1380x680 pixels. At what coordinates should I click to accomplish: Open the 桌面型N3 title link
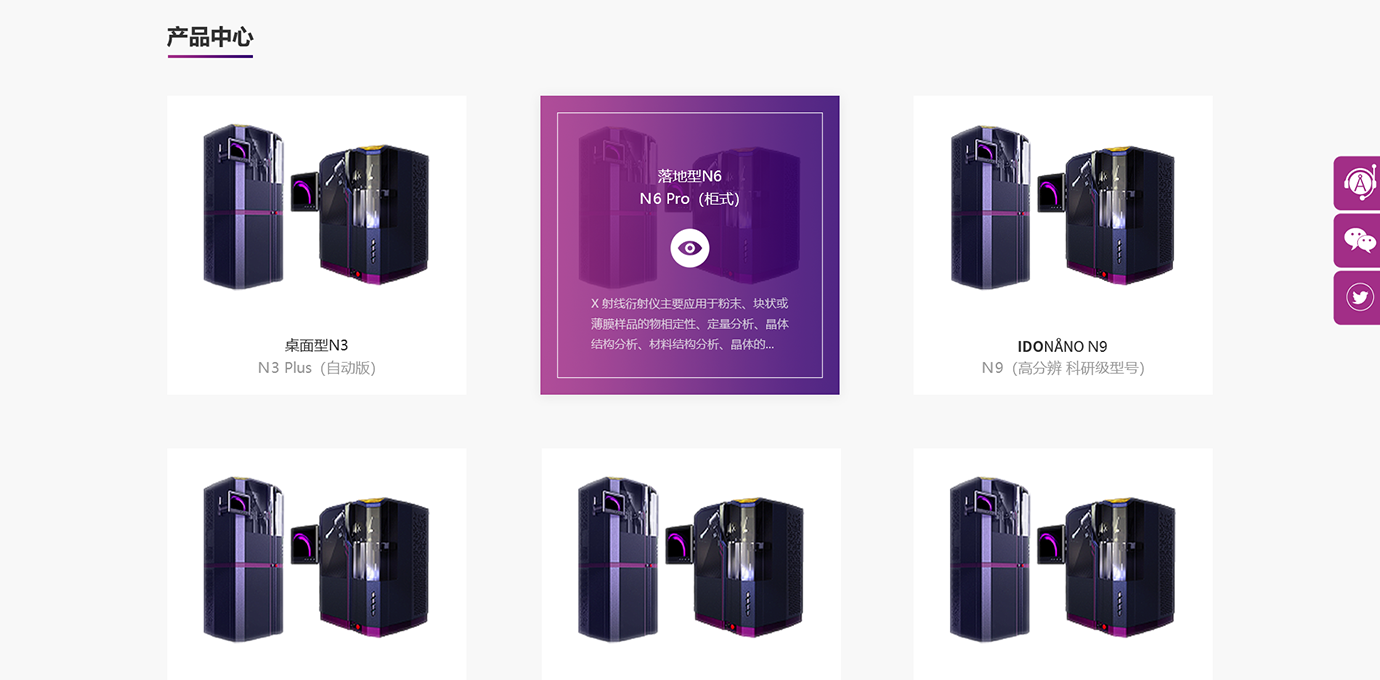316,345
